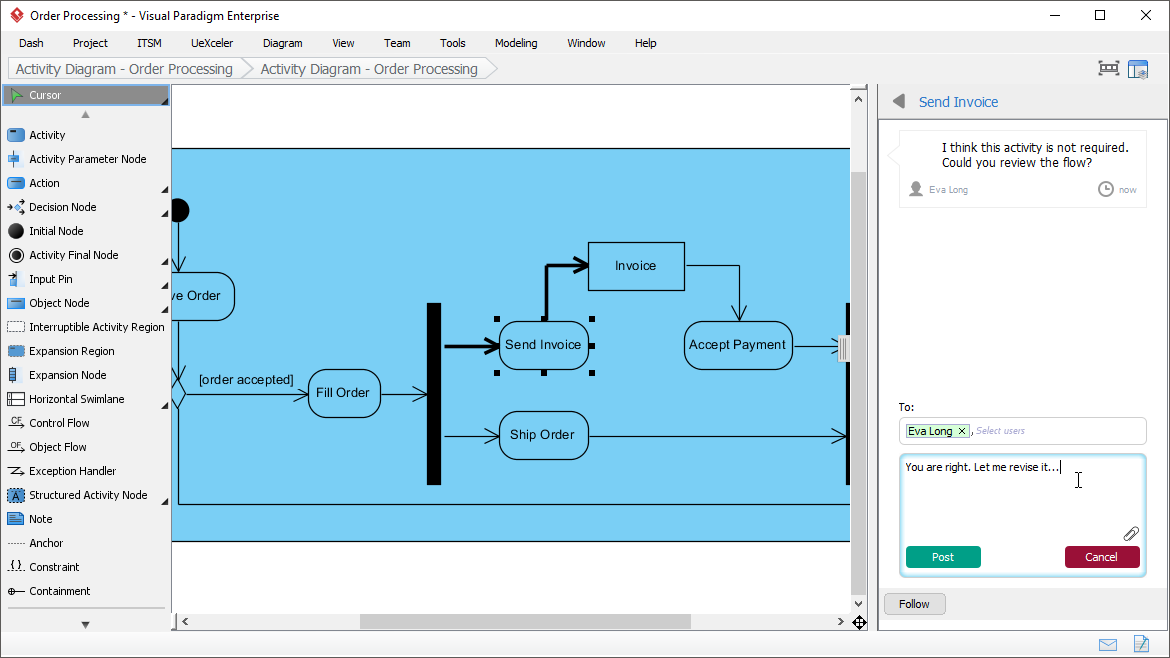Cancel the reply comment
This screenshot has height=658, width=1170.
[x=1102, y=557]
